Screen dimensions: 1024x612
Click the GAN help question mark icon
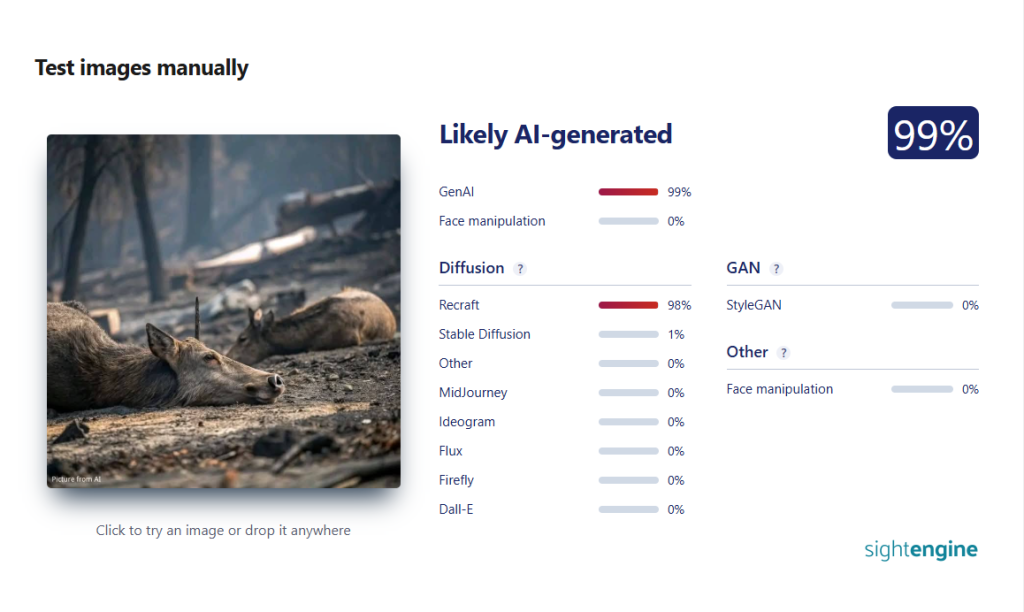[x=775, y=268]
